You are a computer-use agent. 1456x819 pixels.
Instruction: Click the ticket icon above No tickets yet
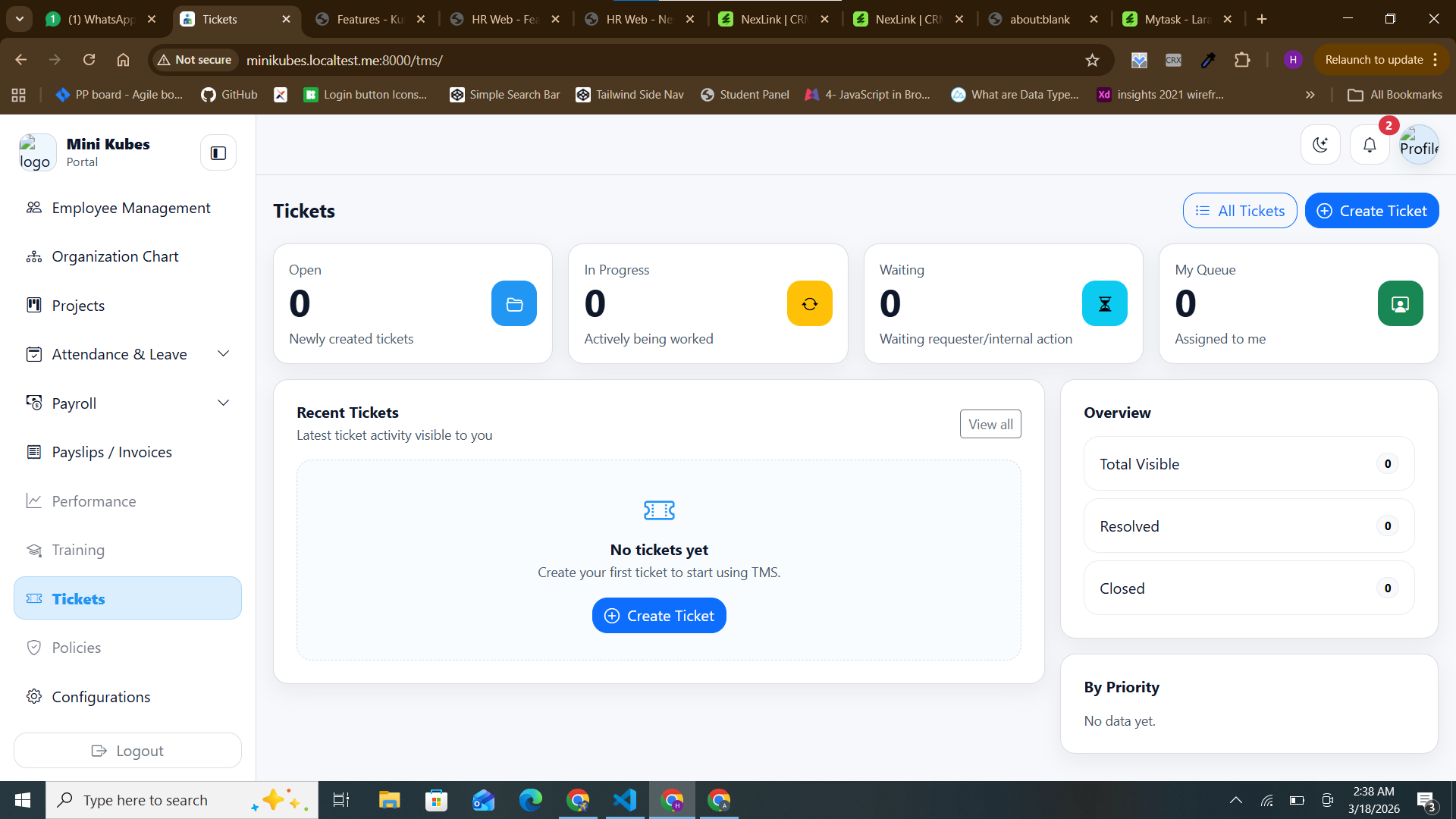coord(659,510)
